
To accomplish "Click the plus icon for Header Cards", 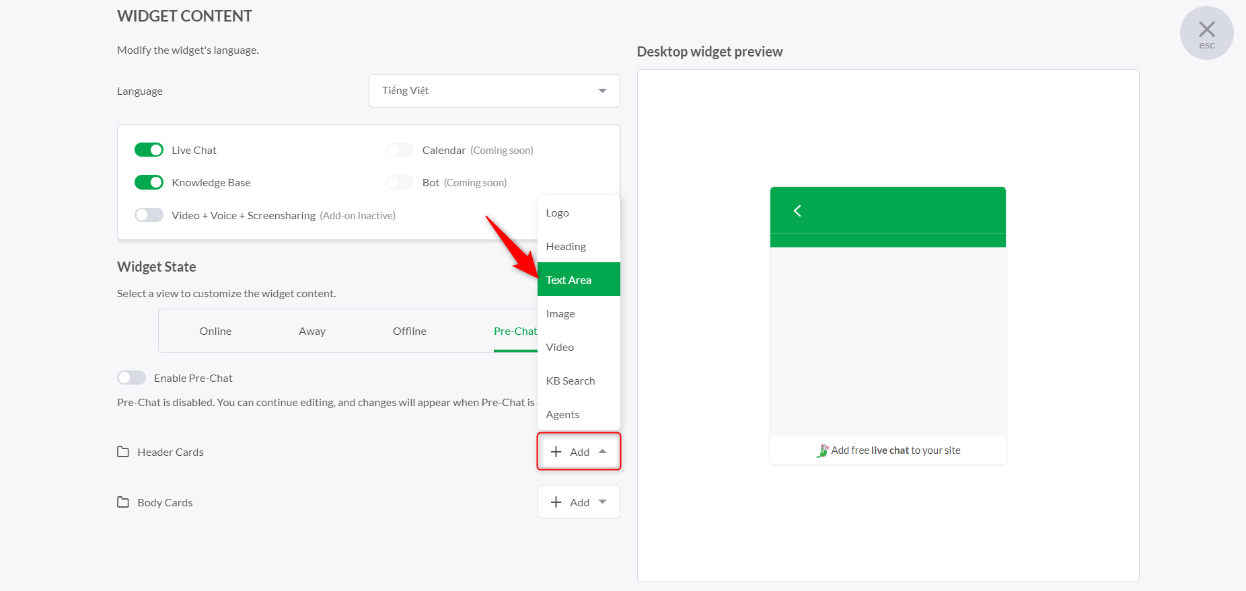I will [556, 452].
